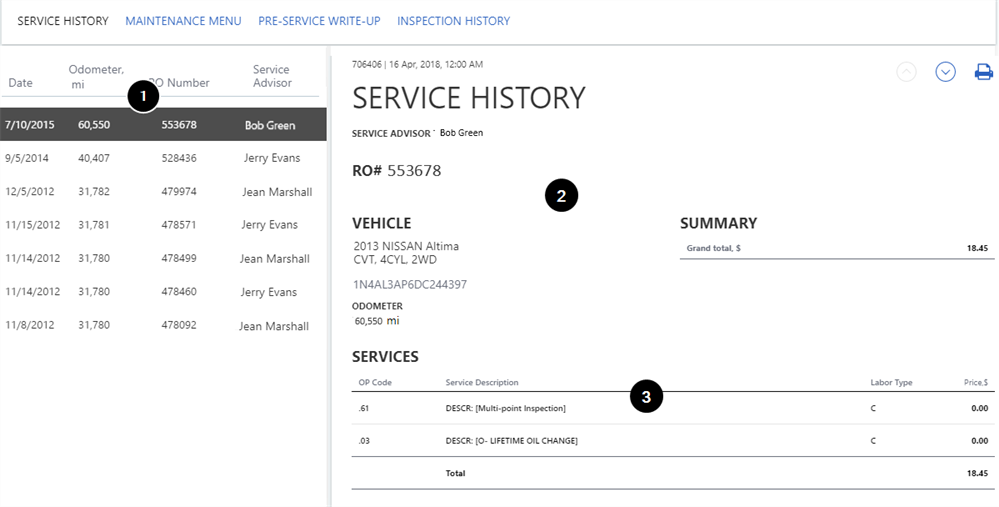
Task: Select repair order 478499 row
Action: [x=163, y=259]
